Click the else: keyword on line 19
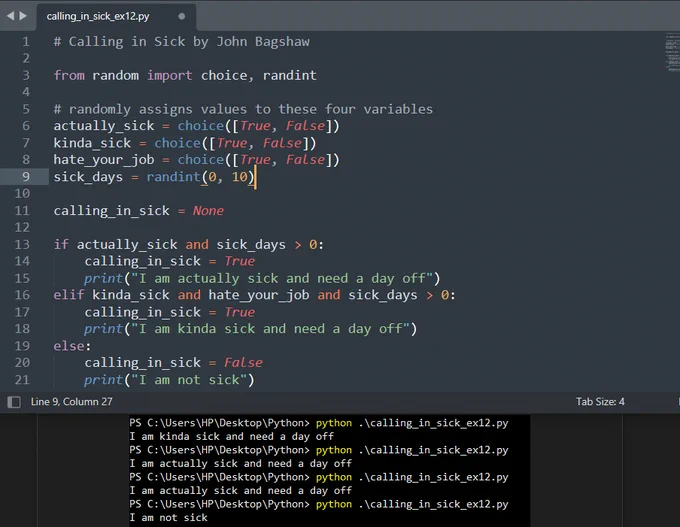Image resolution: width=680 pixels, height=527 pixels. [72, 346]
